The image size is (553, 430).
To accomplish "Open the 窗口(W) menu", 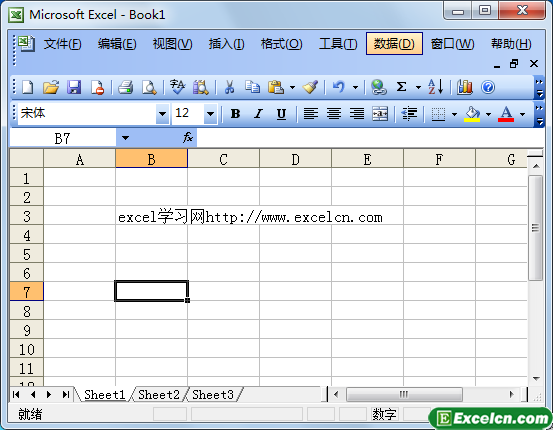I will click(x=452, y=44).
